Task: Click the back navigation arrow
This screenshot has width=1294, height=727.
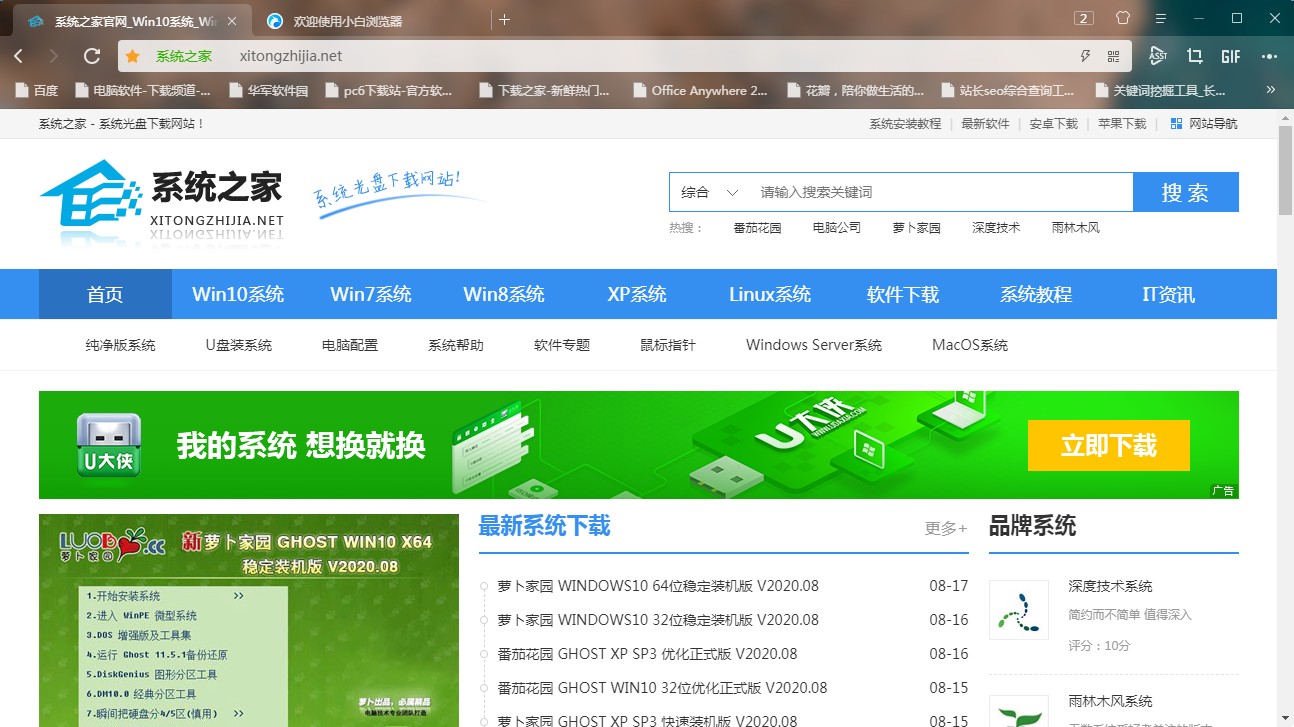Action: [x=20, y=56]
